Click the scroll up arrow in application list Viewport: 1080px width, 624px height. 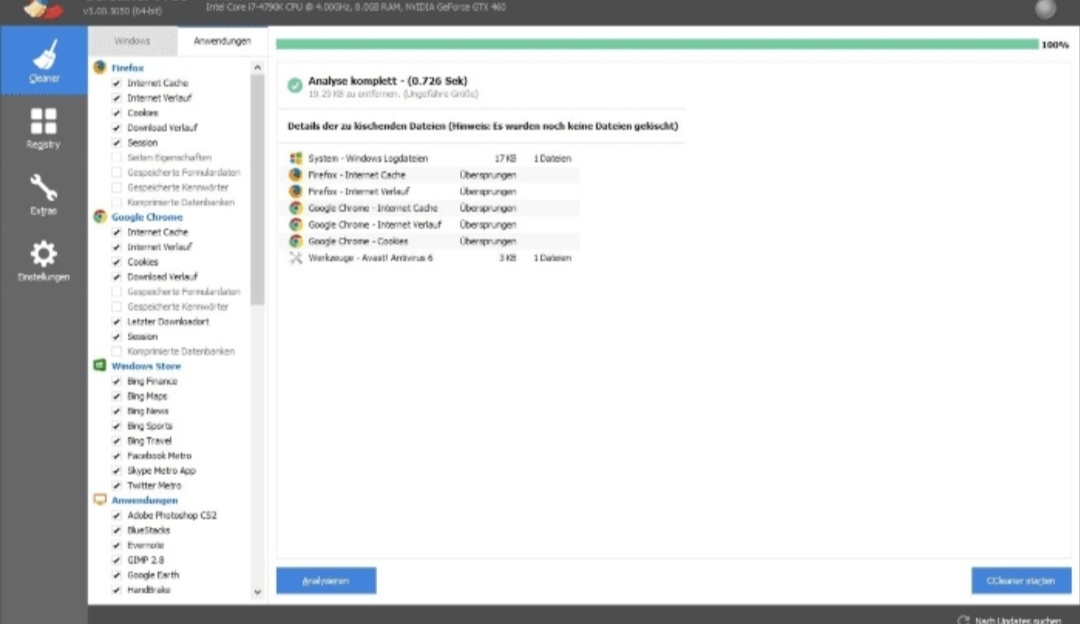click(x=257, y=67)
